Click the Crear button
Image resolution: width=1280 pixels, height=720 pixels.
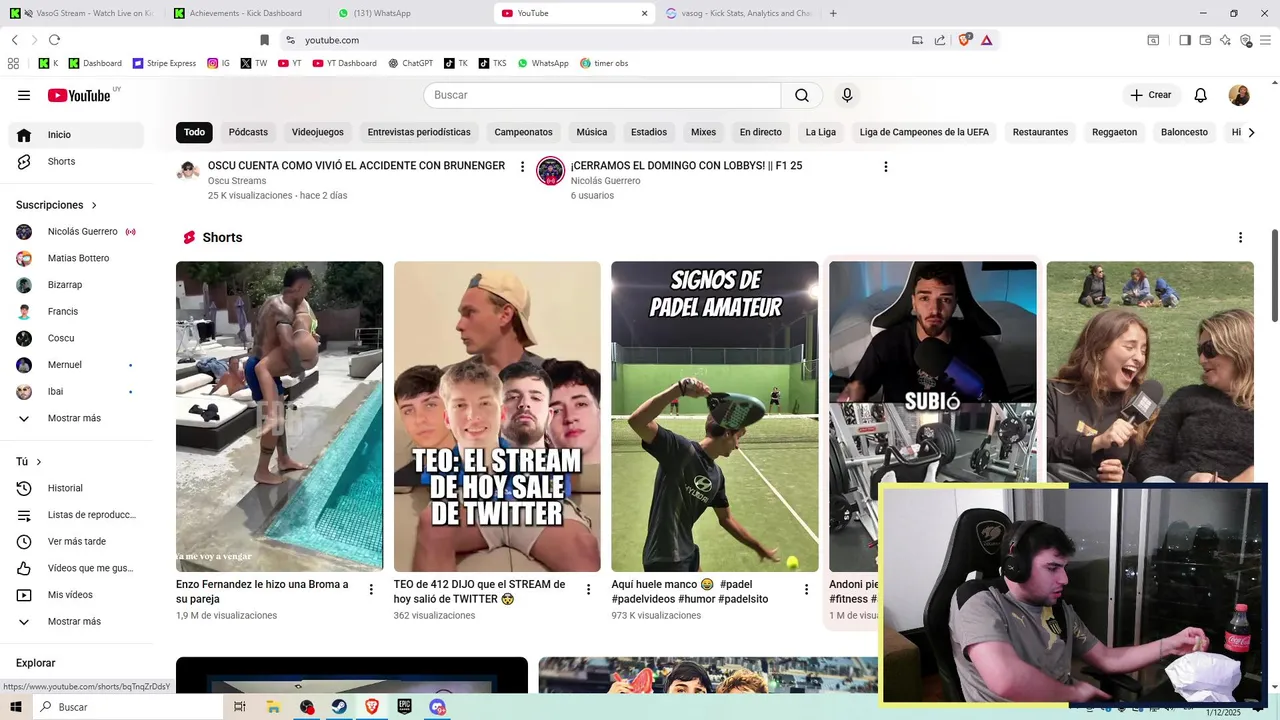click(x=1151, y=95)
